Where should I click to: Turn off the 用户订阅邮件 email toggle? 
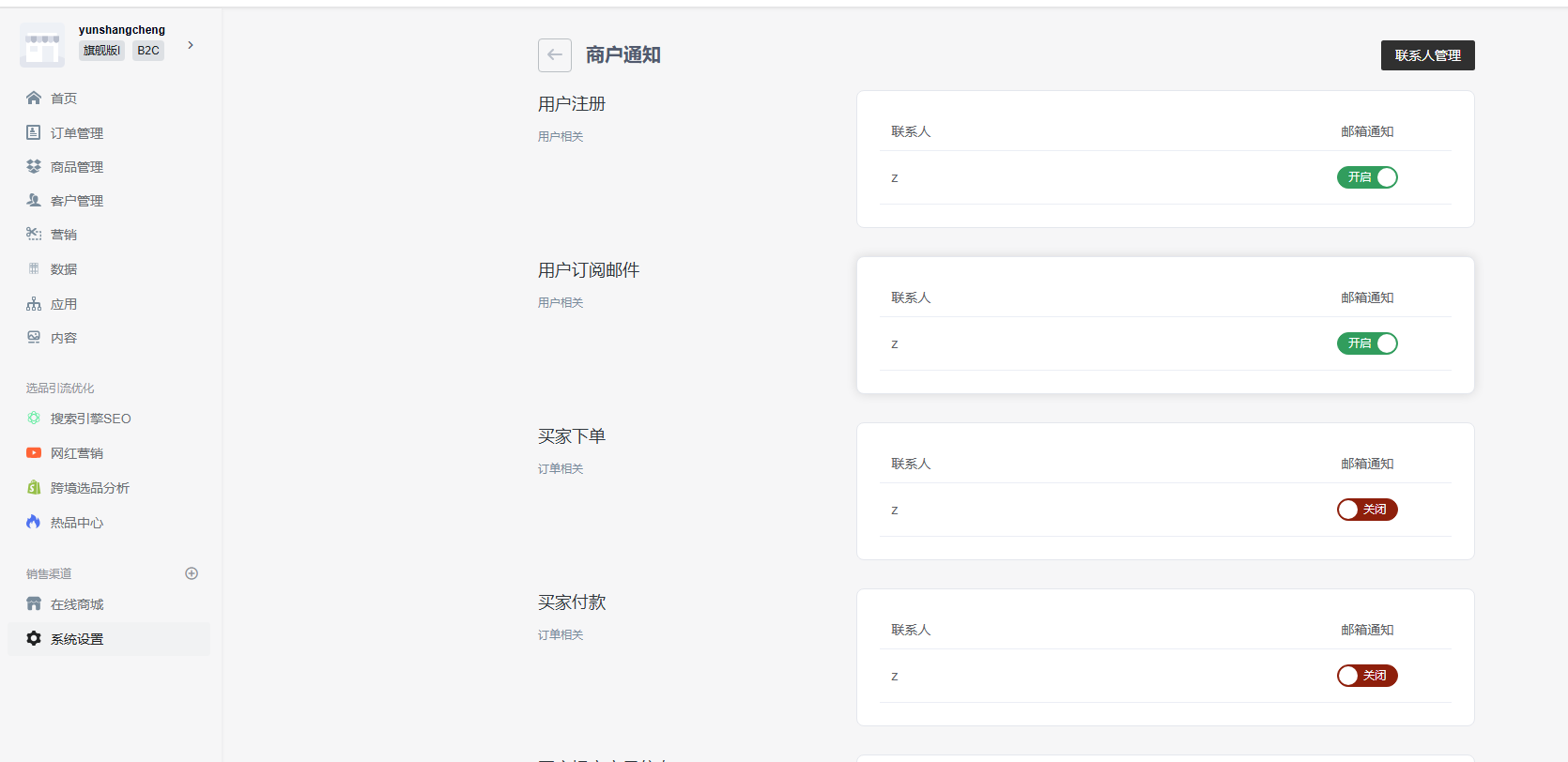[x=1367, y=343]
